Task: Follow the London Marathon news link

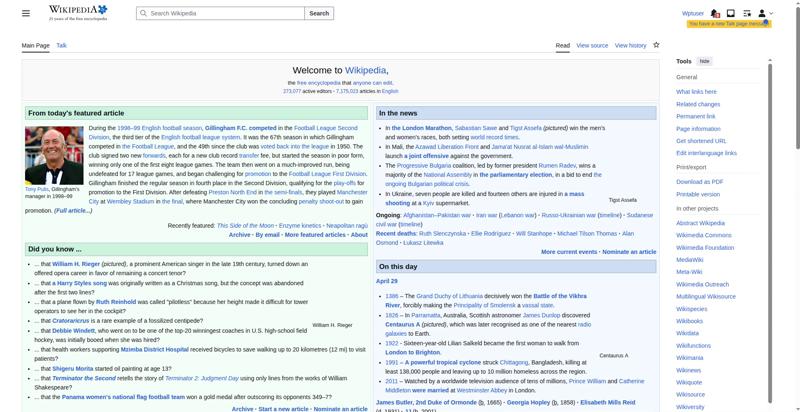Action: coord(420,128)
